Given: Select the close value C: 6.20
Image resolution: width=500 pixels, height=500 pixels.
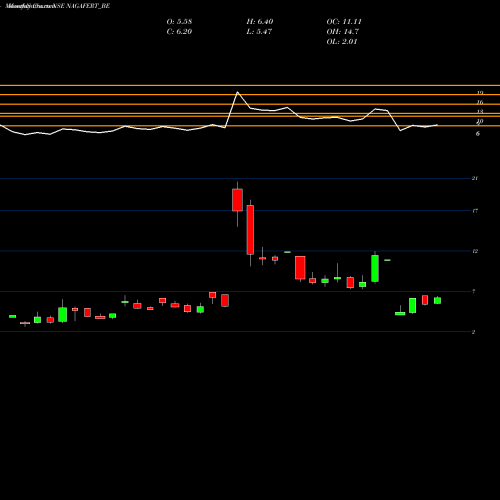Looking at the screenshot, I should point(179,32).
